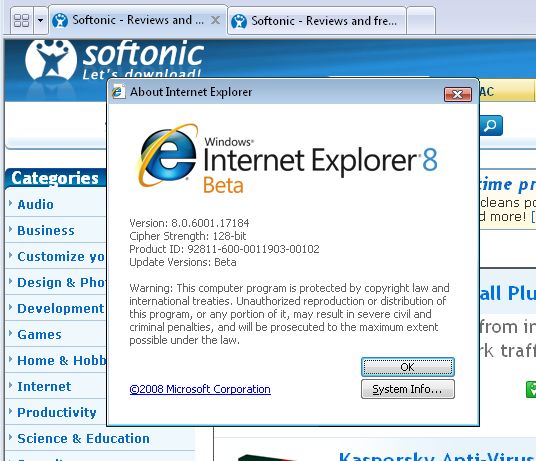Switch to the second Softonic tab
Image resolution: width=536 pixels, height=461 pixels.
[317, 21]
